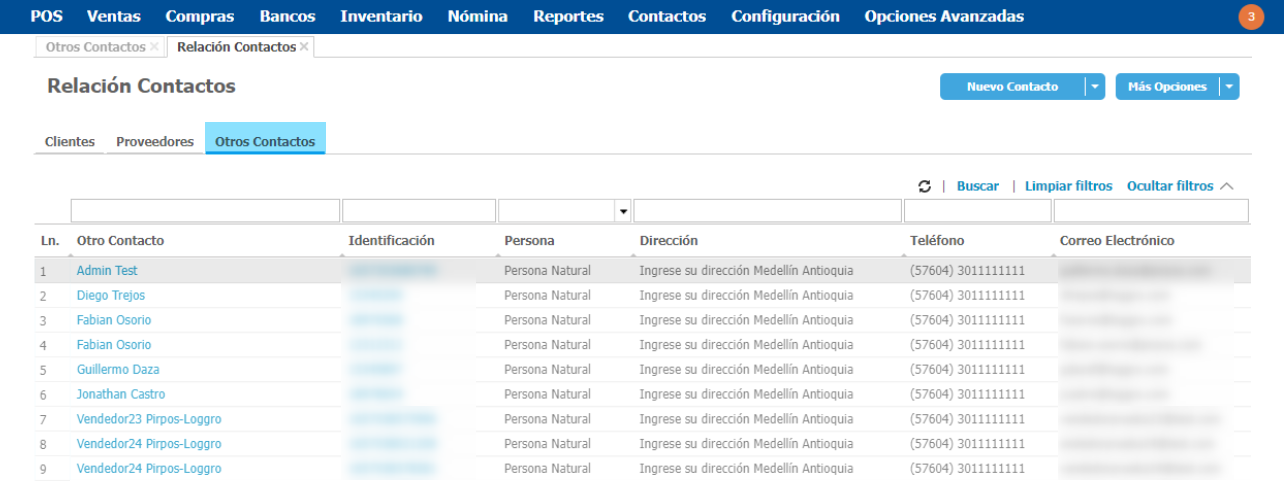The image size is (1284, 481).
Task: Click the Teléfono filter input field
Action: click(x=977, y=211)
